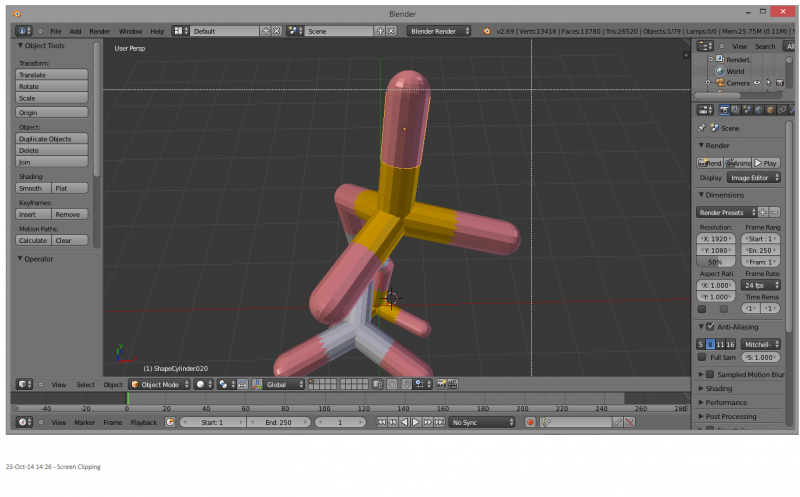Toggle the Anti-Aliasing checkbox
Image resolution: width=800 pixels, height=497 pixels.
[x=710, y=326]
